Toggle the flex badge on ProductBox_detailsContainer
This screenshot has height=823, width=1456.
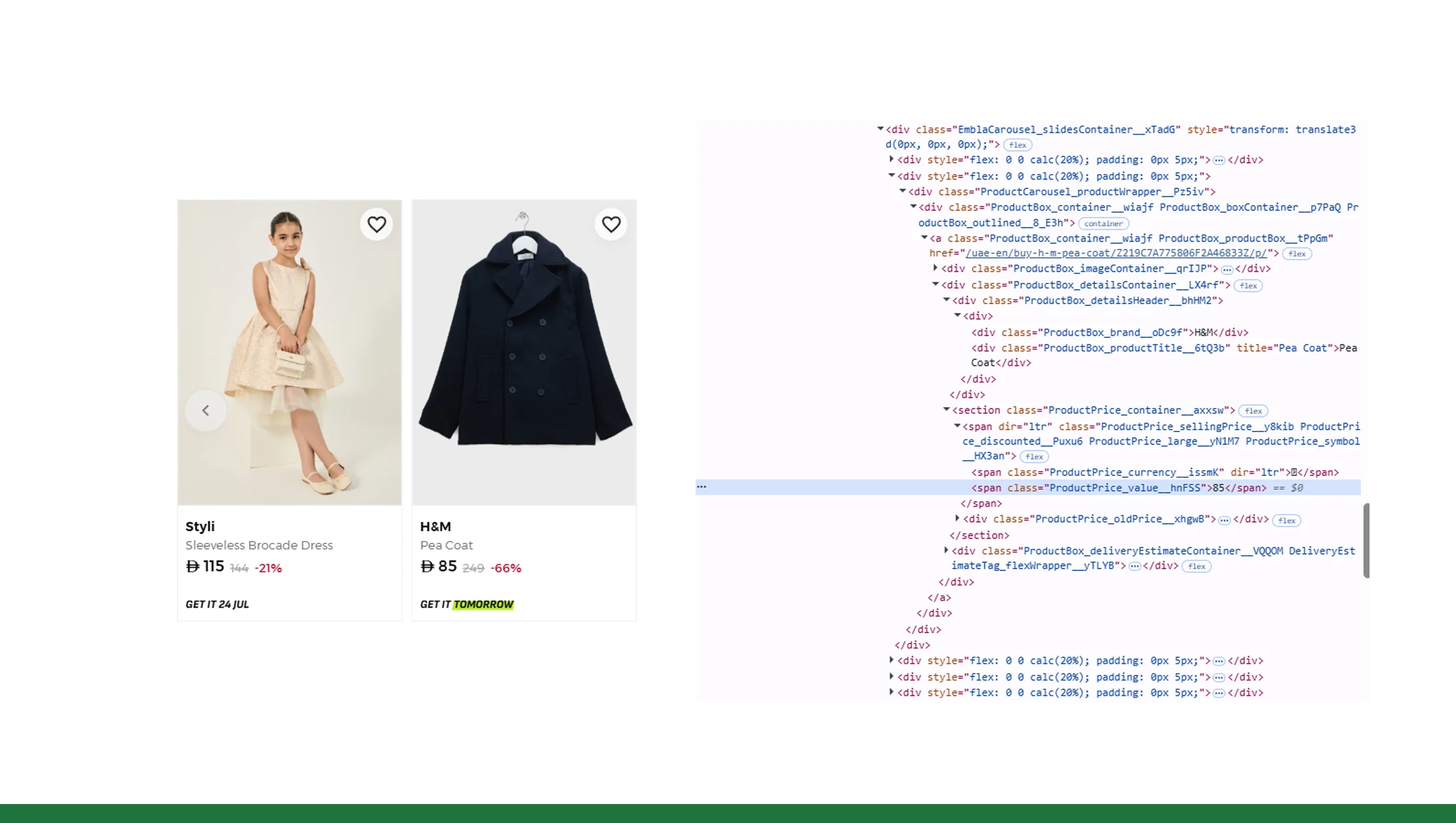(x=1248, y=285)
